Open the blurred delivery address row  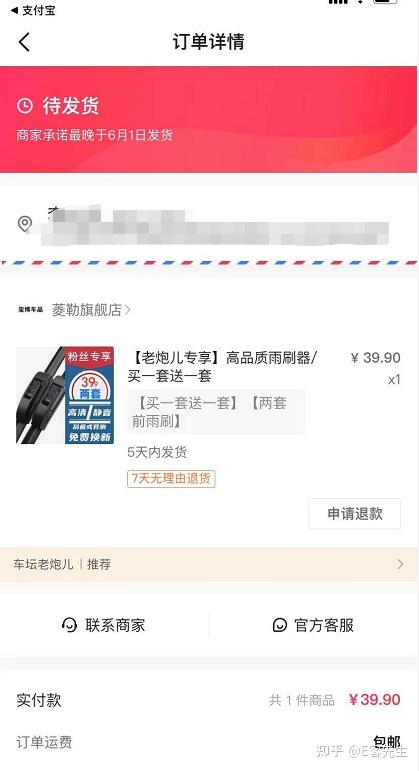(209, 226)
